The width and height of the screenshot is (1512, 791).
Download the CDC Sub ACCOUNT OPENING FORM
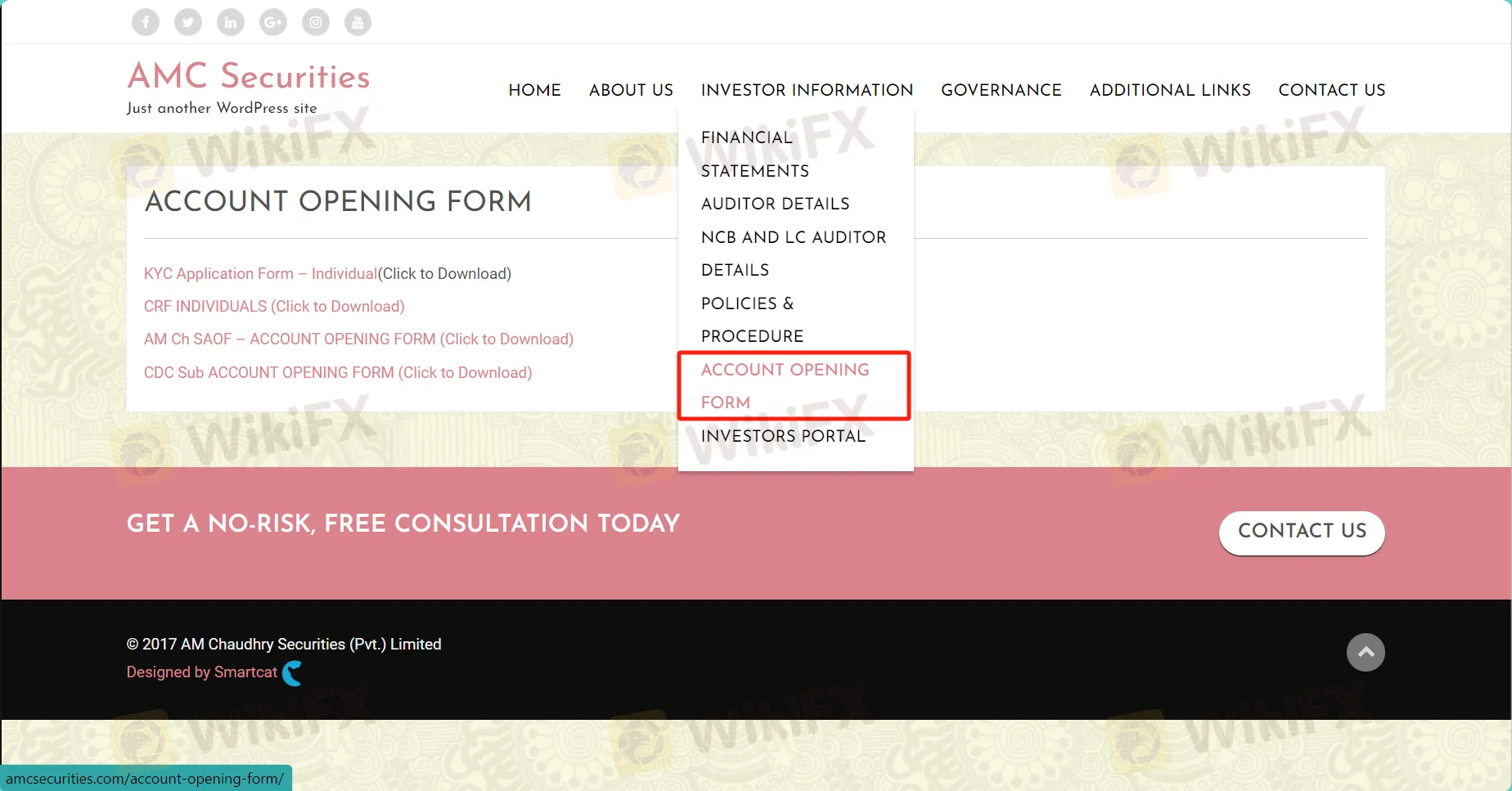pos(338,372)
